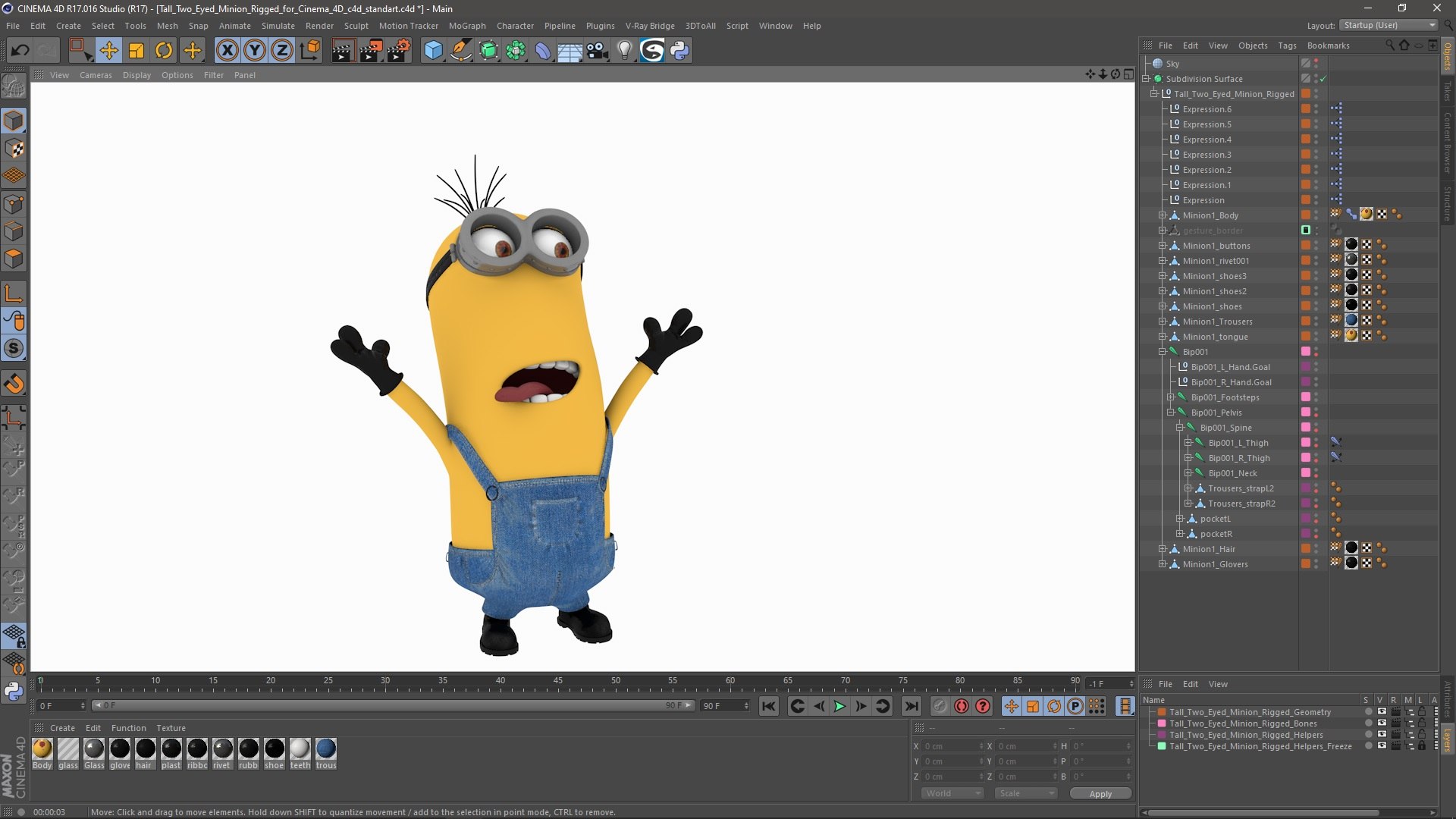Switch coordinate system icon
Screen dimensions: 1456x819
pos(309,51)
